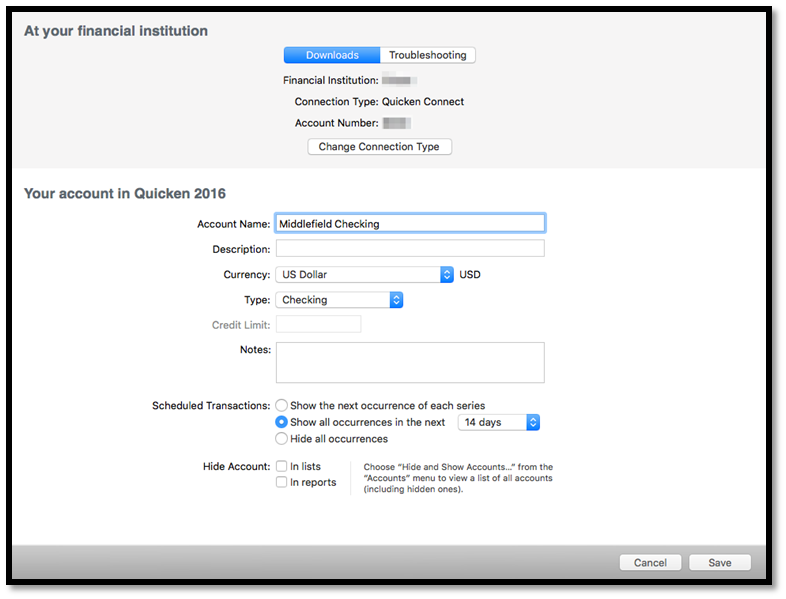
Task: Click Change Connection Type button
Action: pos(379,147)
